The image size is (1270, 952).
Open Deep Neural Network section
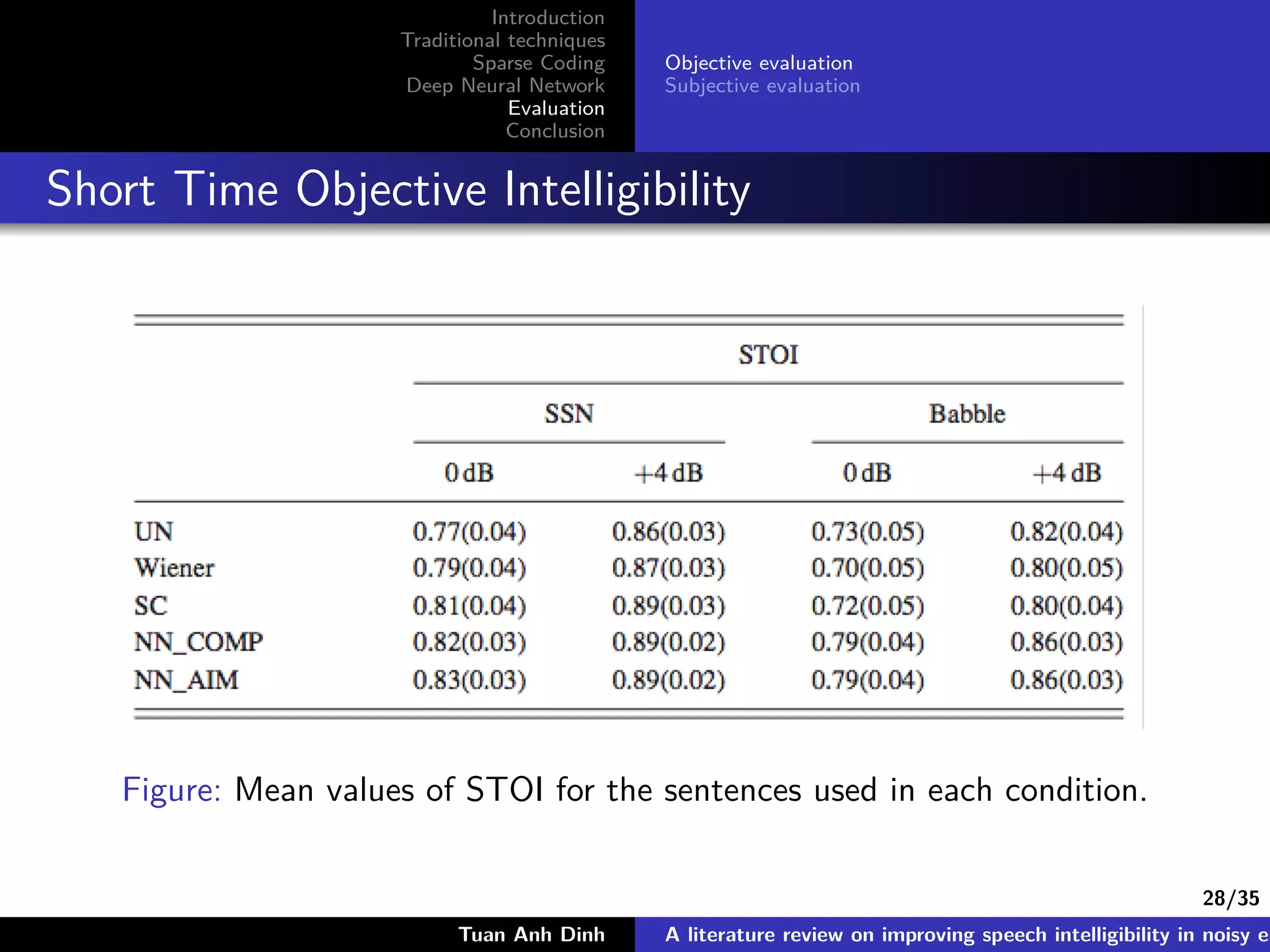[x=505, y=86]
